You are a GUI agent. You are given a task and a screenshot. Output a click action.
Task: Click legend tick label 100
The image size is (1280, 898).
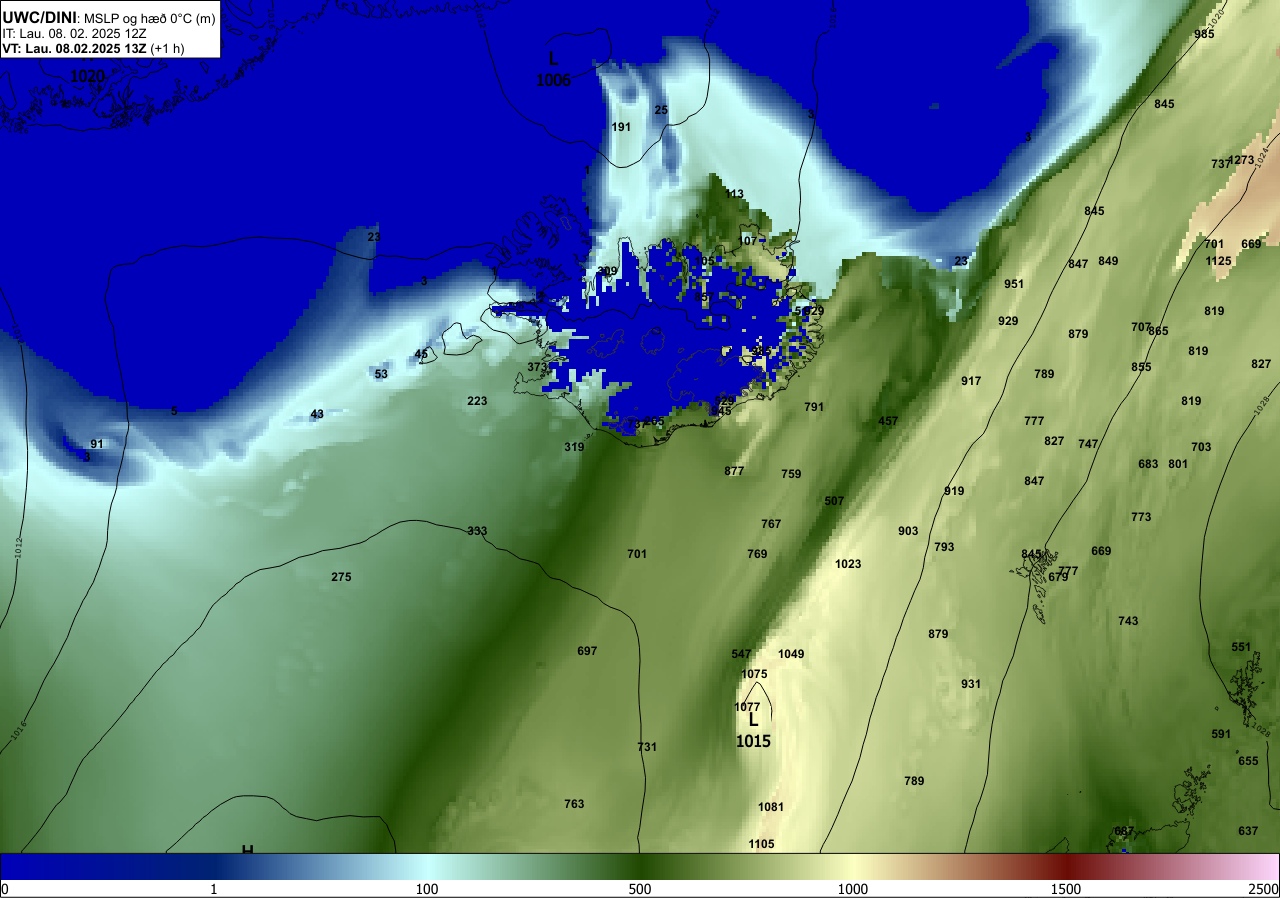[427, 889]
